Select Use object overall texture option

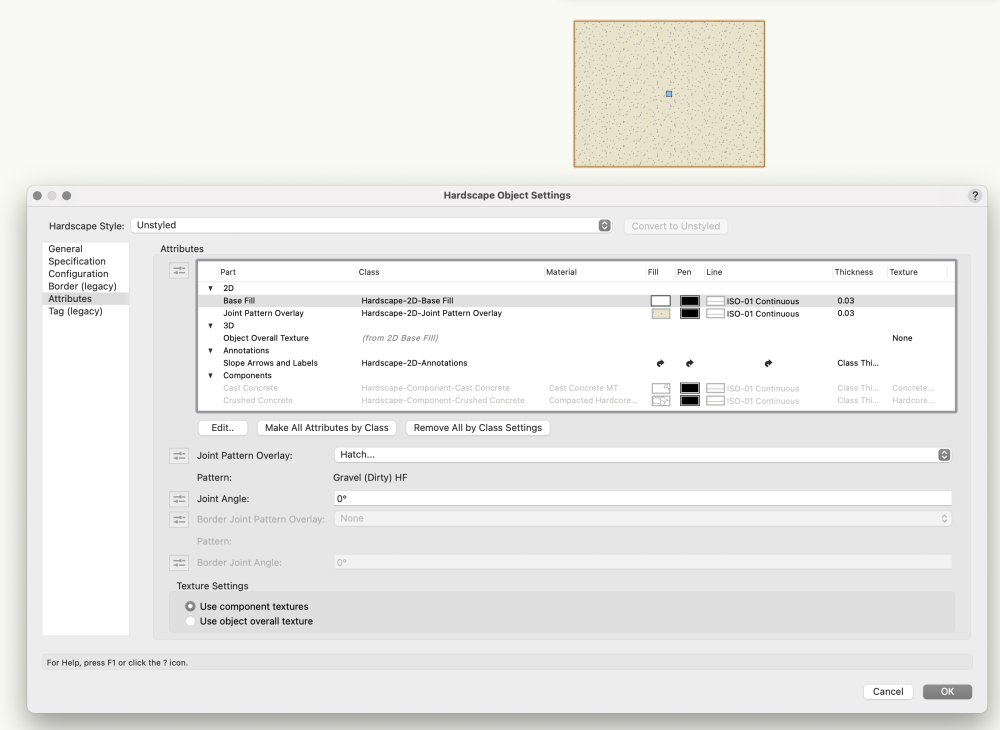pyautogui.click(x=190, y=621)
